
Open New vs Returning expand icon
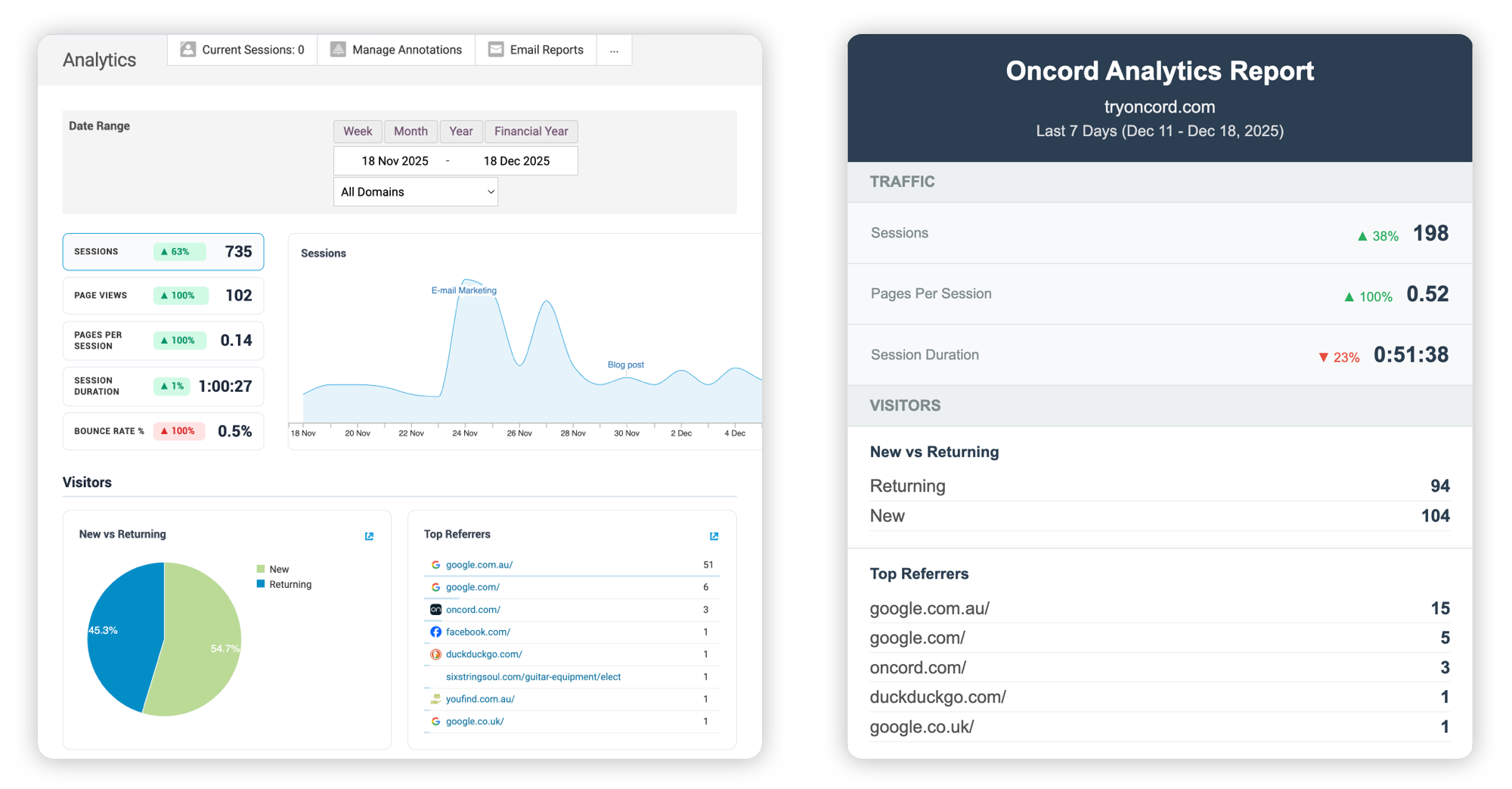pyautogui.click(x=369, y=536)
